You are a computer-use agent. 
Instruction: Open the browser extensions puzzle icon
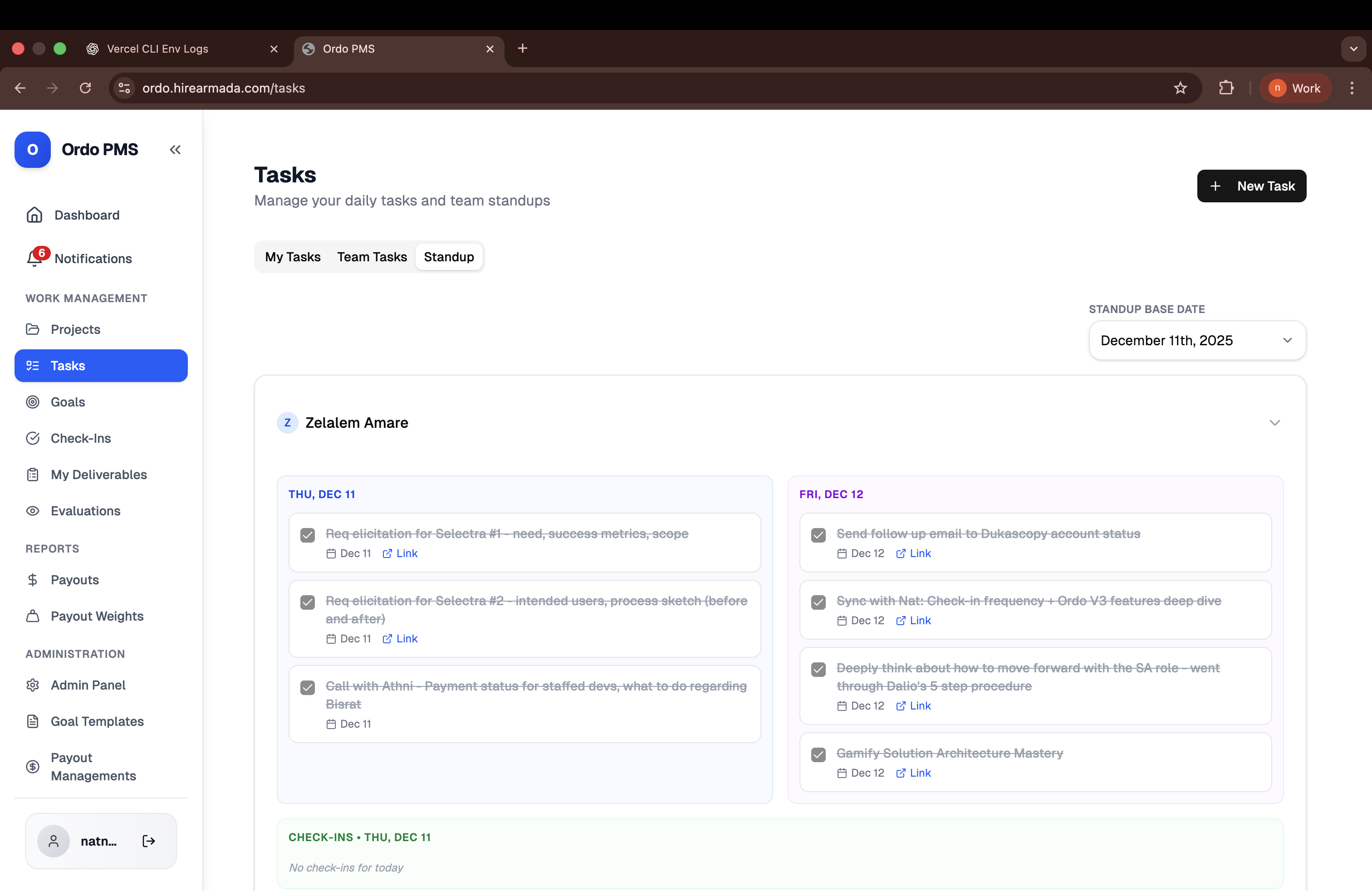(x=1225, y=88)
